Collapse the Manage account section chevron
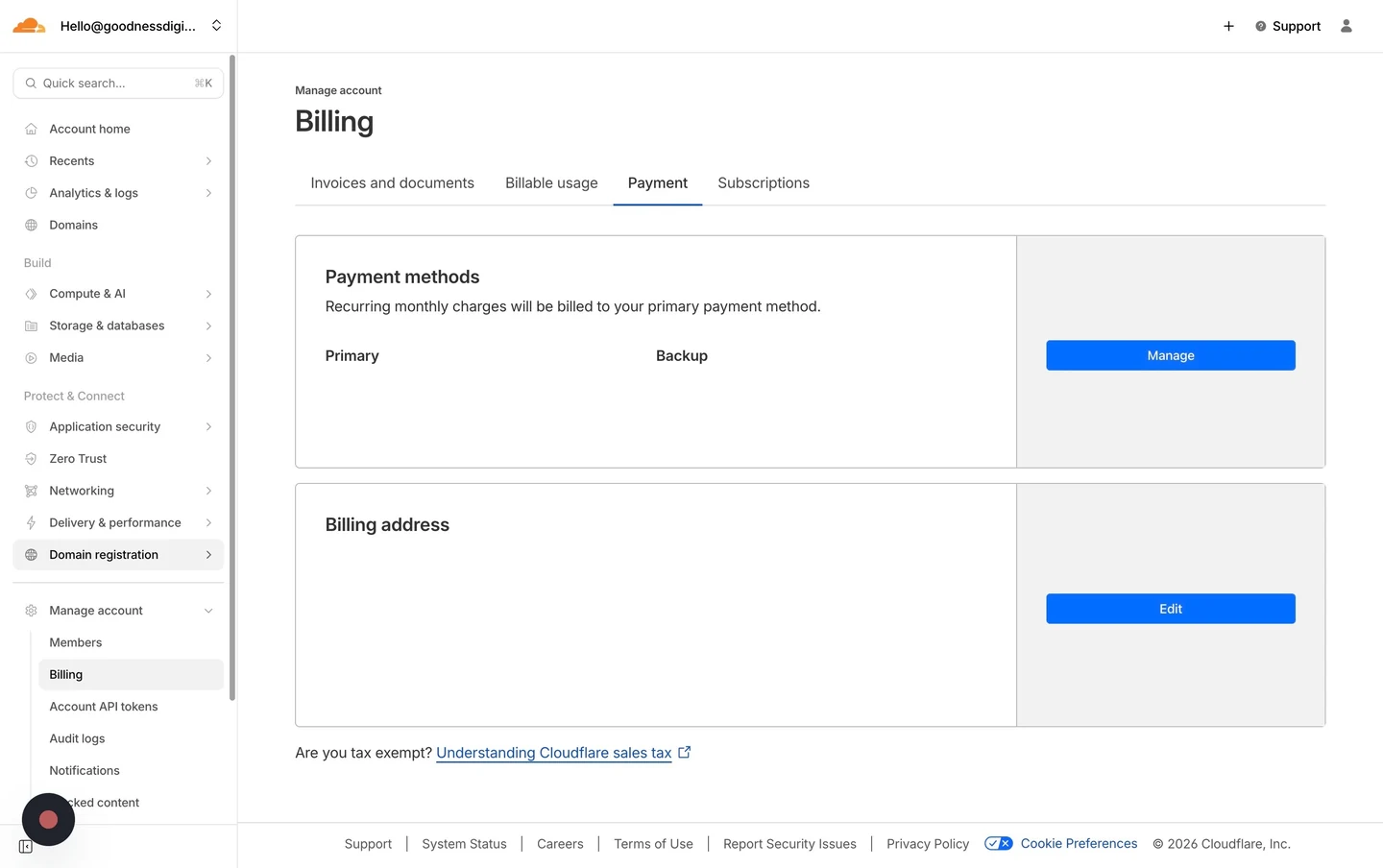 pos(208,611)
